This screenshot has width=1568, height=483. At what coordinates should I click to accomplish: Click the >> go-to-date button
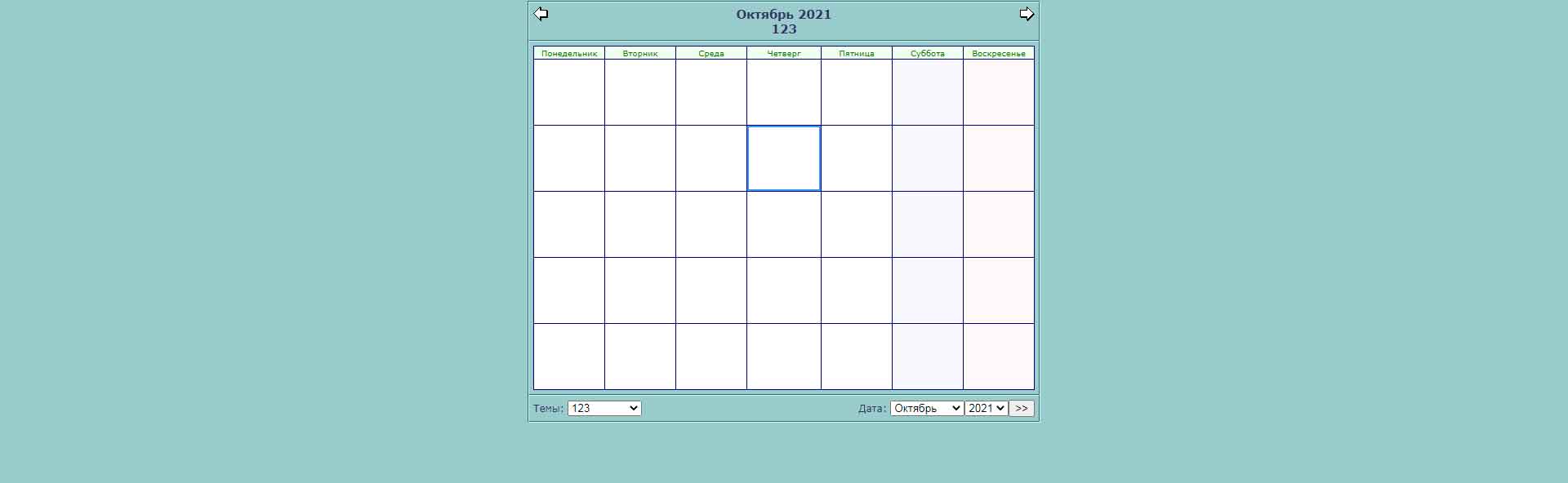tap(1022, 408)
